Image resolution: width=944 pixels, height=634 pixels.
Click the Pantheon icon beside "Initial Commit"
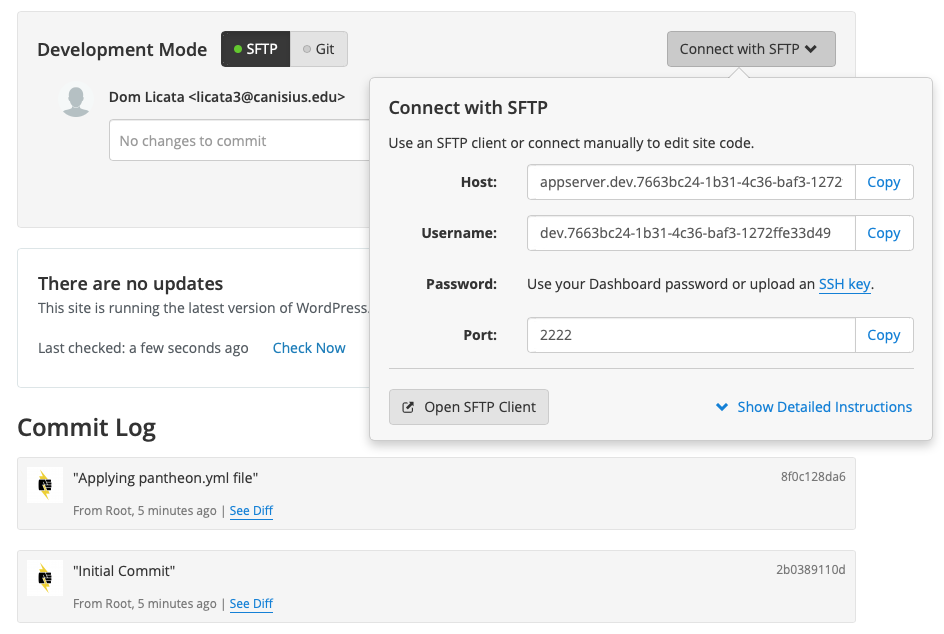coord(44,578)
